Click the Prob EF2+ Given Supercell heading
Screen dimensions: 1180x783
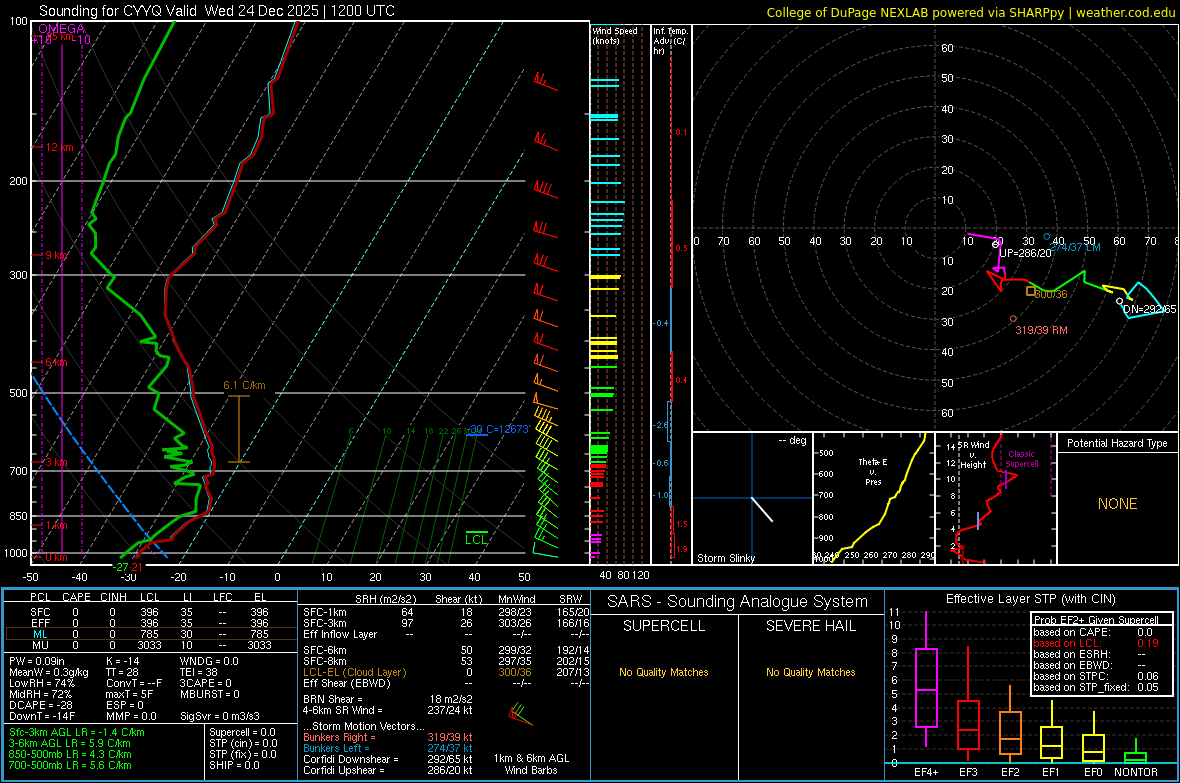1096,620
